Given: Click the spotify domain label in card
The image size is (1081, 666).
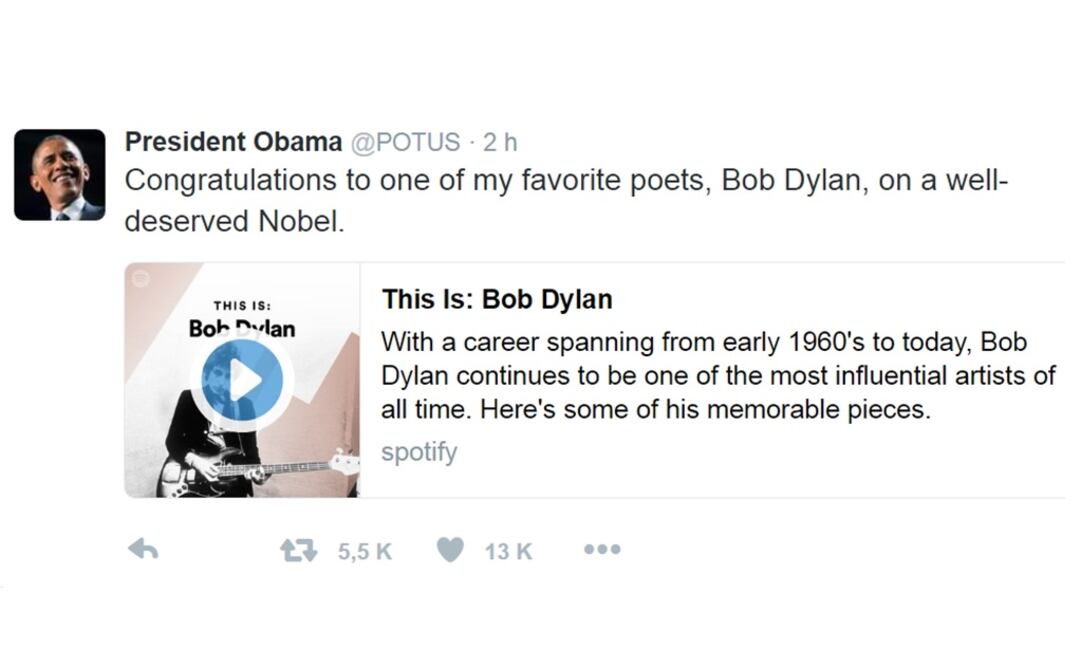Looking at the screenshot, I should [419, 452].
